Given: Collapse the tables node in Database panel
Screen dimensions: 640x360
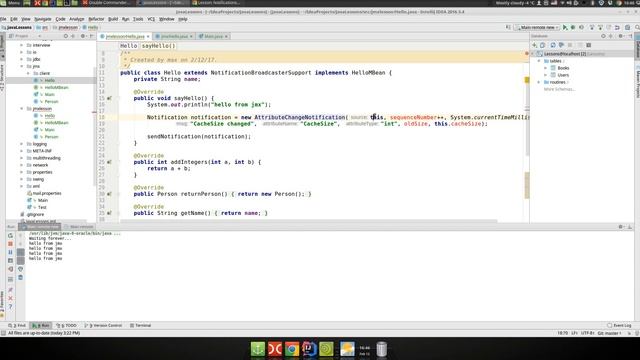Looking at the screenshot, I should pos(539,61).
